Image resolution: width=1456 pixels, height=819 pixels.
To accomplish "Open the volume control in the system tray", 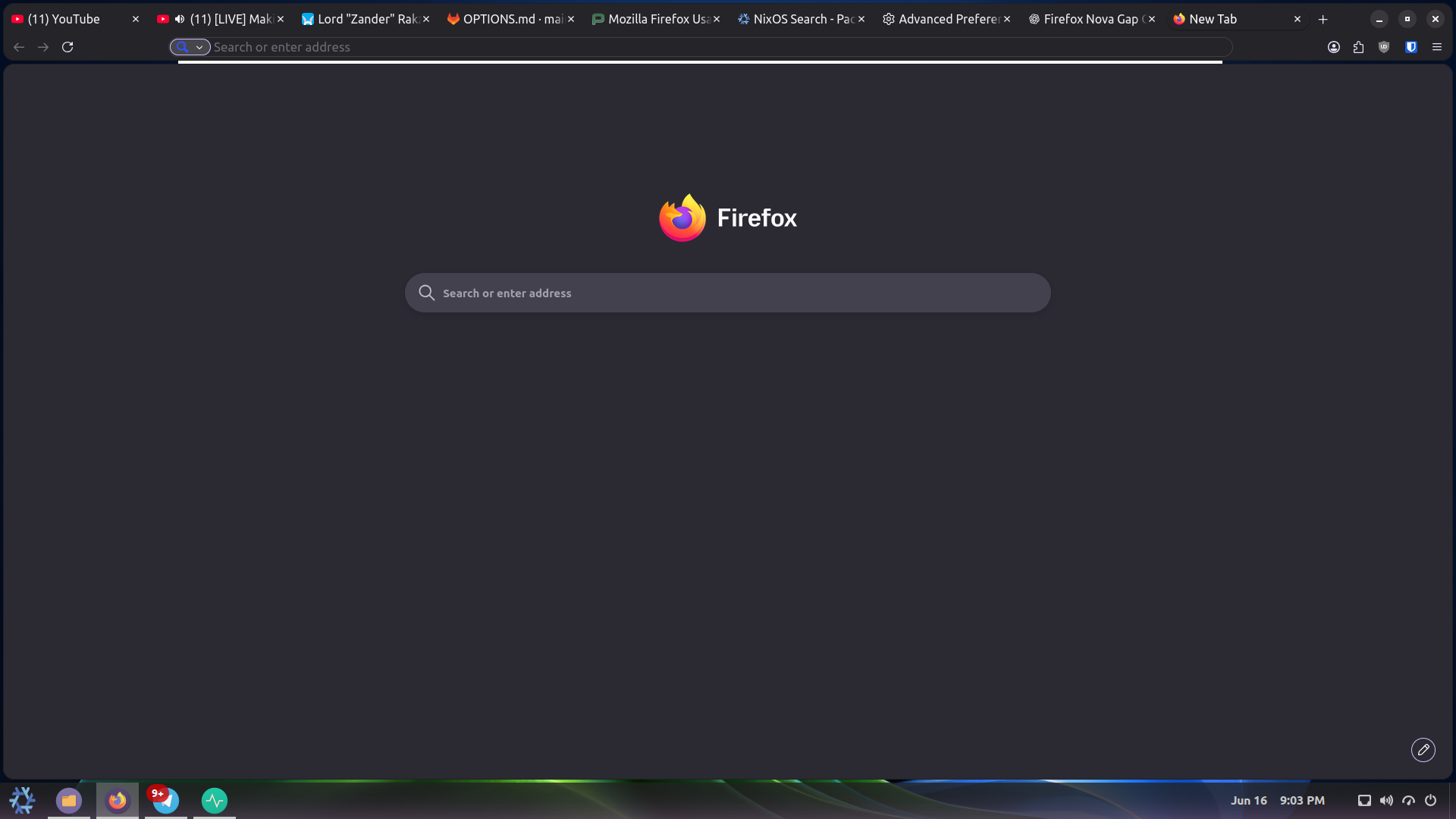I will [1386, 800].
